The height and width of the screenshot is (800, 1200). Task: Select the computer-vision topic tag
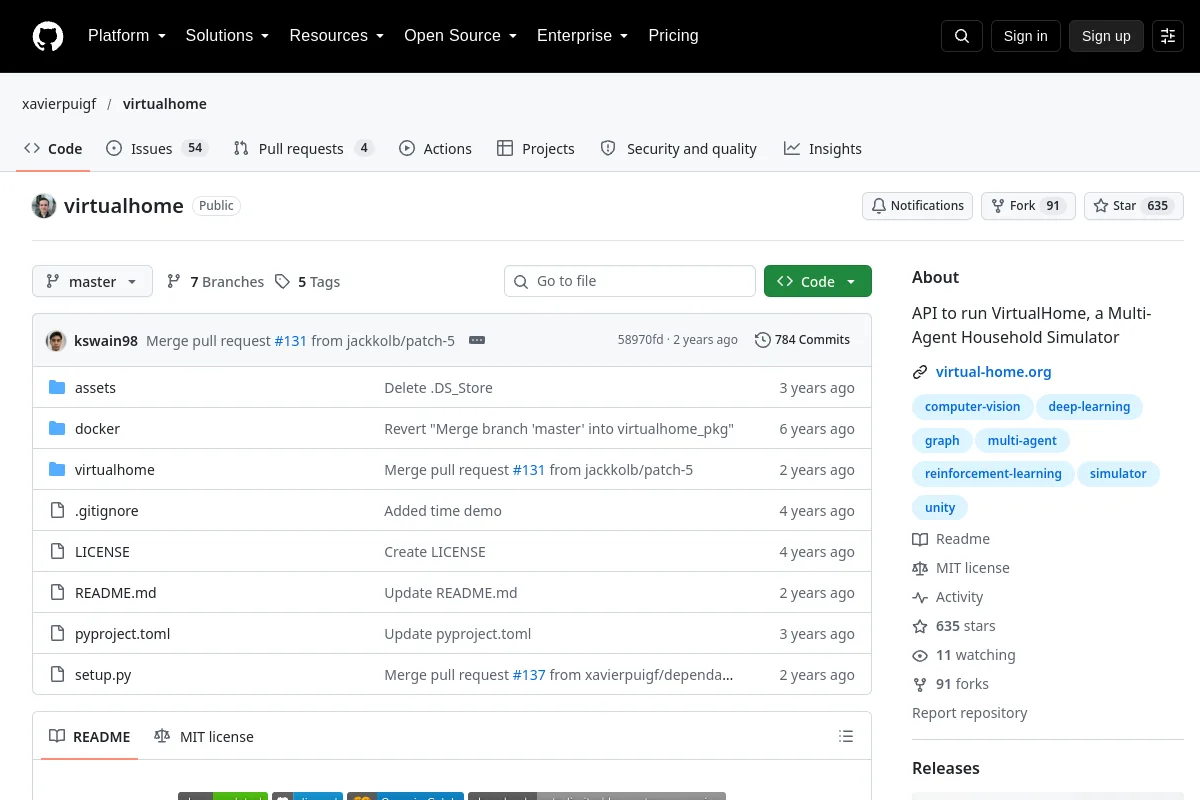[972, 407]
